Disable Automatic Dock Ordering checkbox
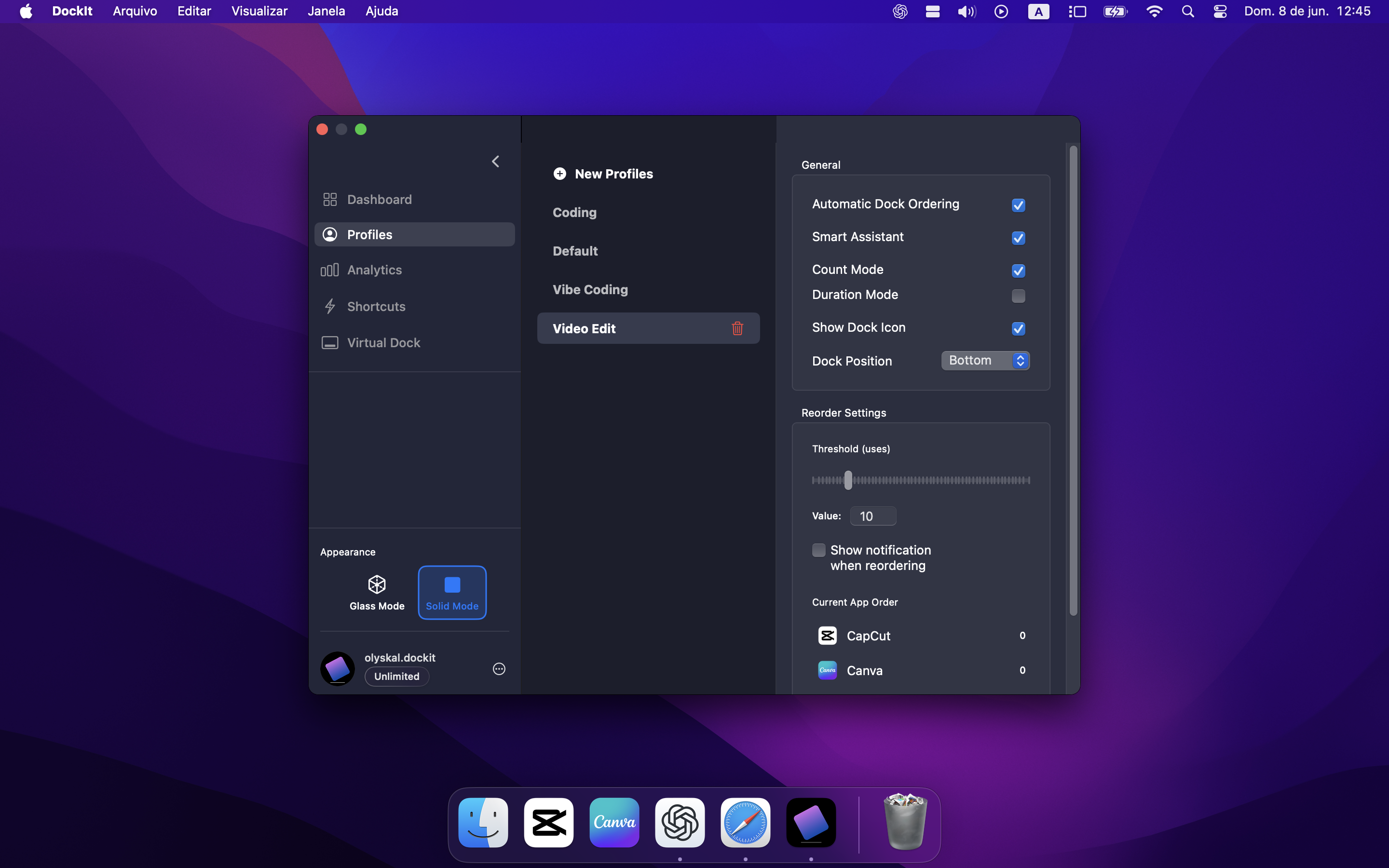The width and height of the screenshot is (1389, 868). click(1018, 205)
